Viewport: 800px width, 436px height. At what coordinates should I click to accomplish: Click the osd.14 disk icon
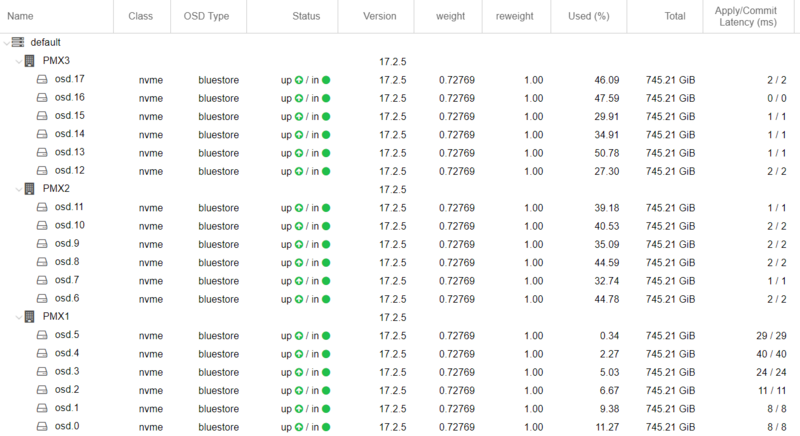pos(42,134)
